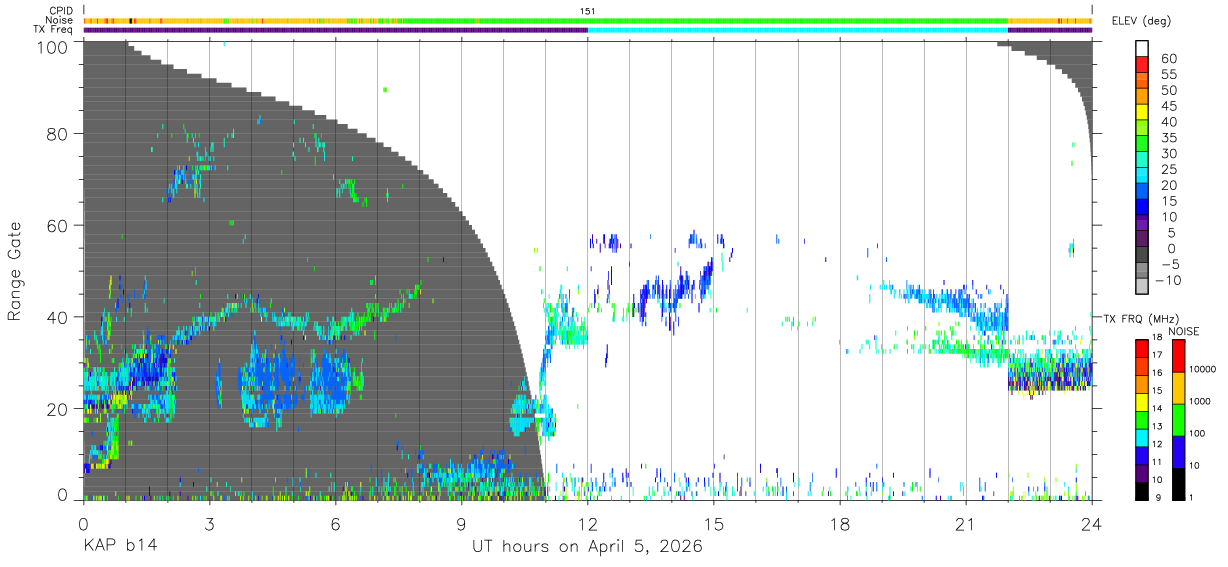Click the CPID value 151
The image size is (1228, 567).
[x=588, y=11]
